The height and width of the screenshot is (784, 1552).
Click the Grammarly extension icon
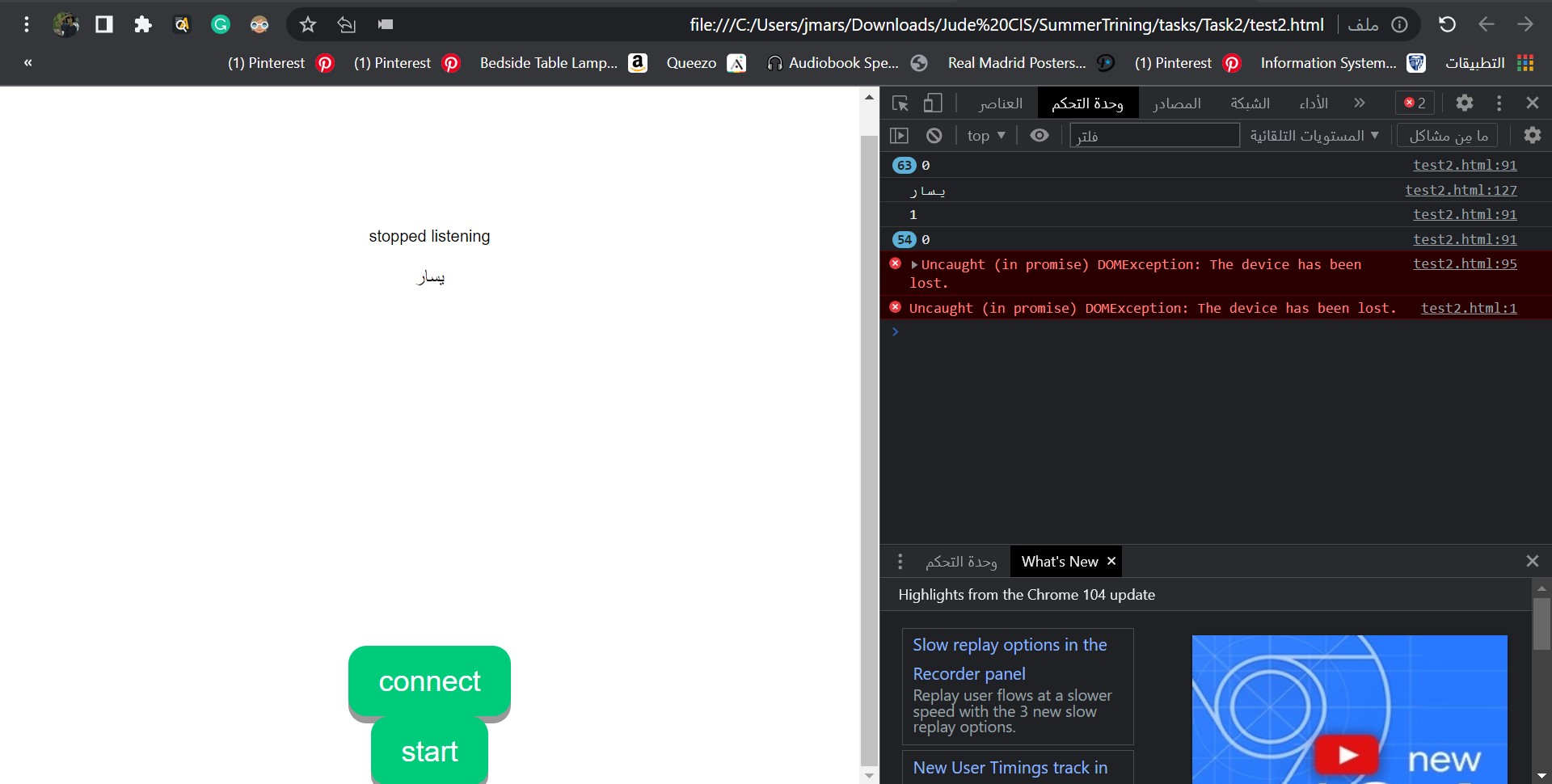pos(220,24)
